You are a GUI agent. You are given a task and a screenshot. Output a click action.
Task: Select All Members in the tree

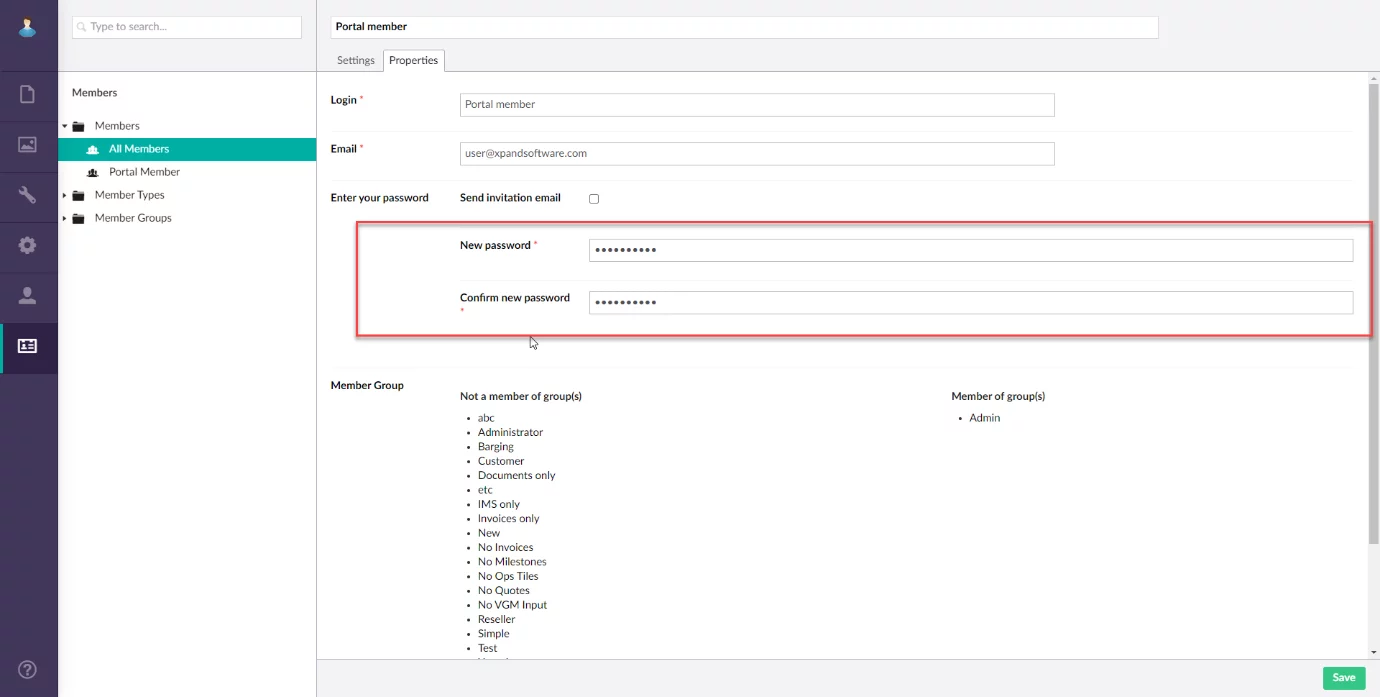pyautogui.click(x=139, y=149)
